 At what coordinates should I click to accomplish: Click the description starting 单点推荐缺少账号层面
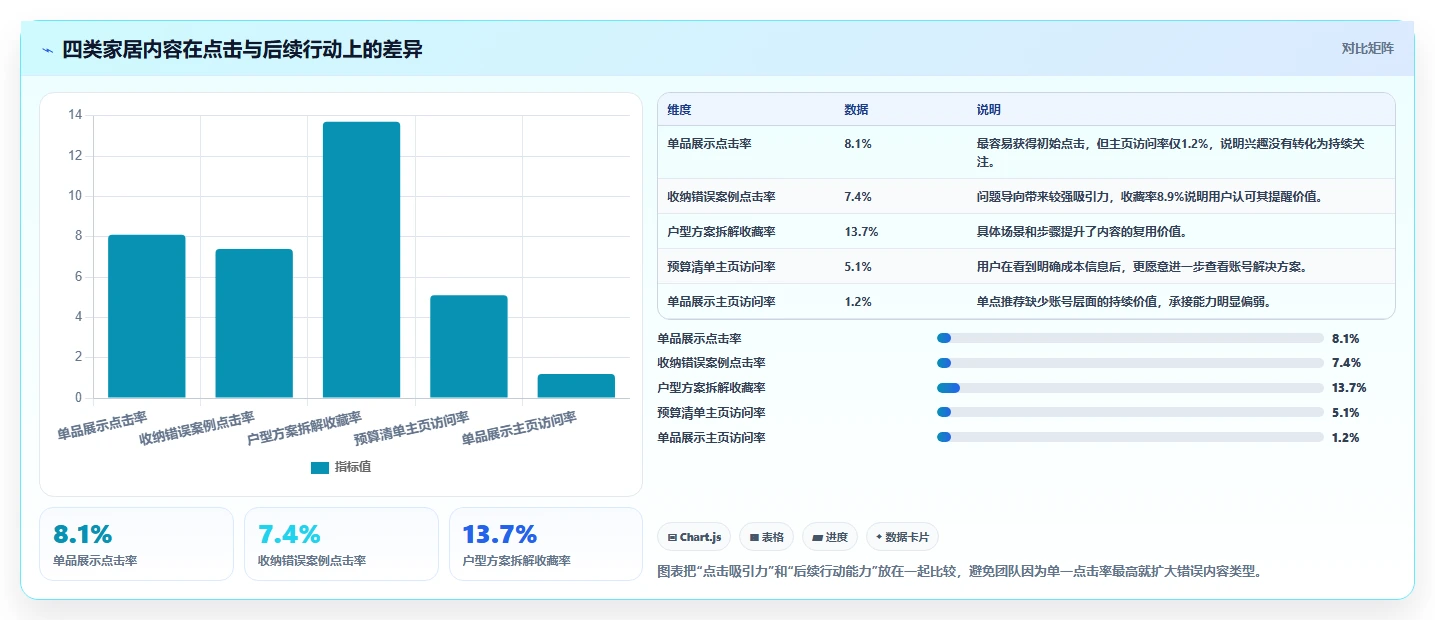tap(1124, 302)
